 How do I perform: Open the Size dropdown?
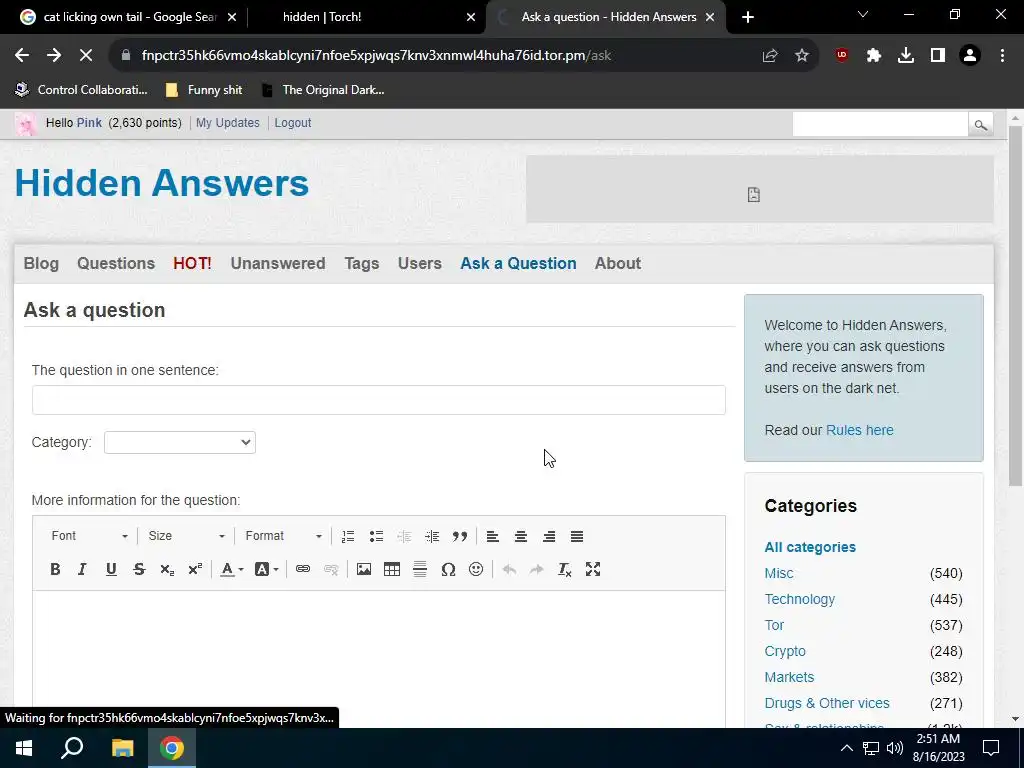[186, 536]
